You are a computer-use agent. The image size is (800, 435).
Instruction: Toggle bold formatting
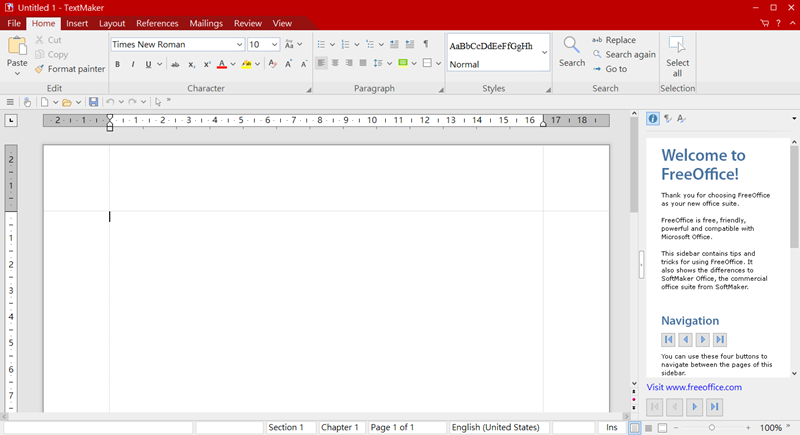pyautogui.click(x=117, y=64)
